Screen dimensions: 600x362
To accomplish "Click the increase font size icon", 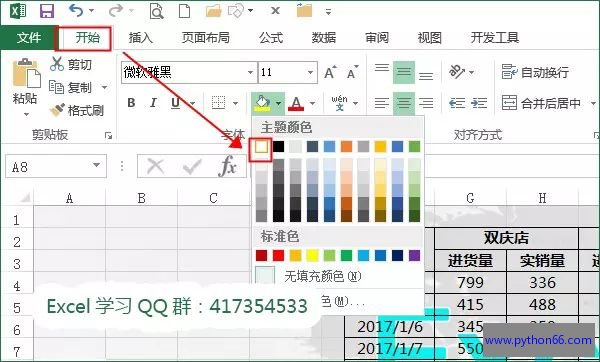I will (x=330, y=72).
